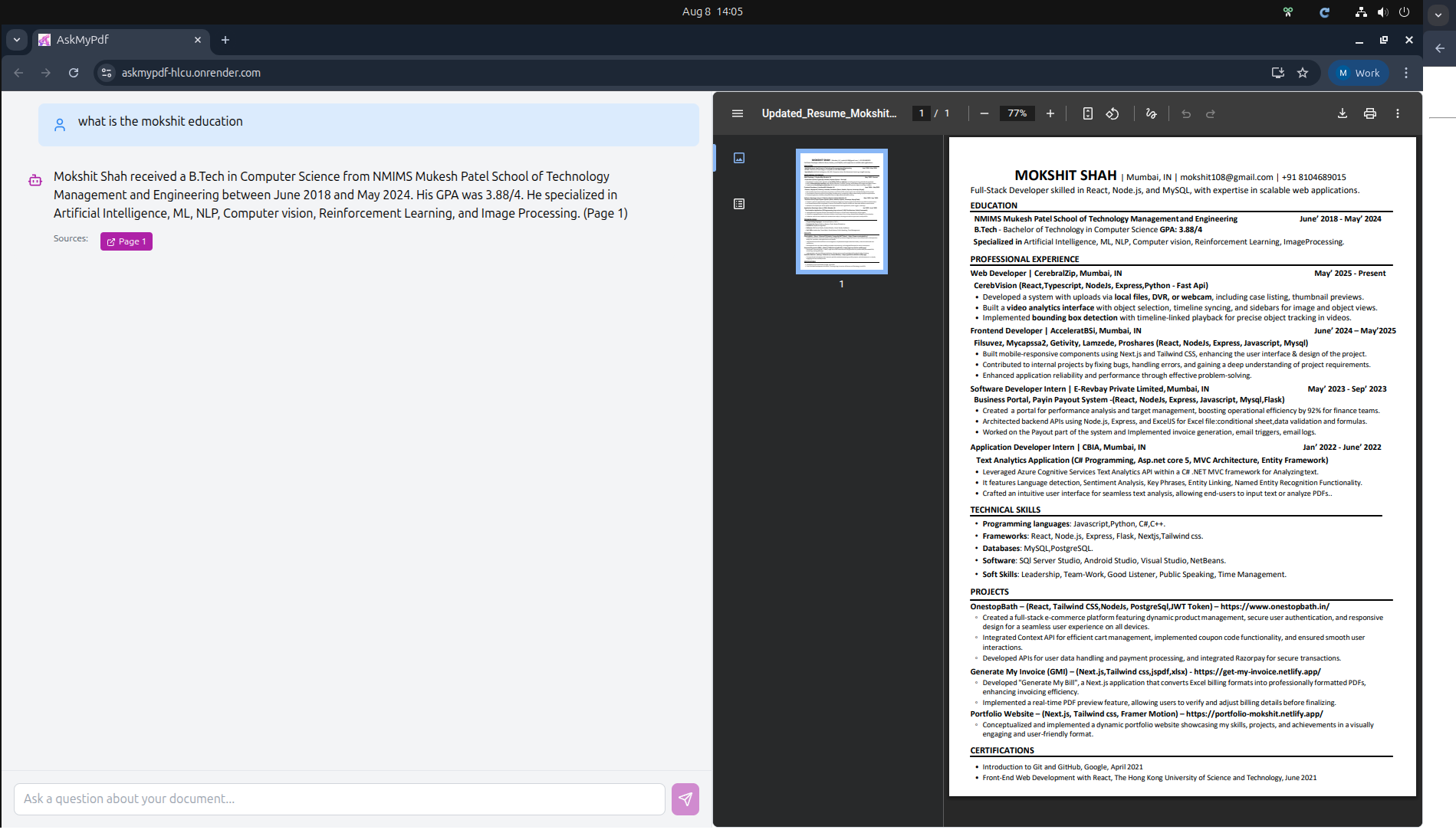1456x833 pixels.
Task: Click the MOKSHIT SHAH resume heading
Action: coord(1066,175)
